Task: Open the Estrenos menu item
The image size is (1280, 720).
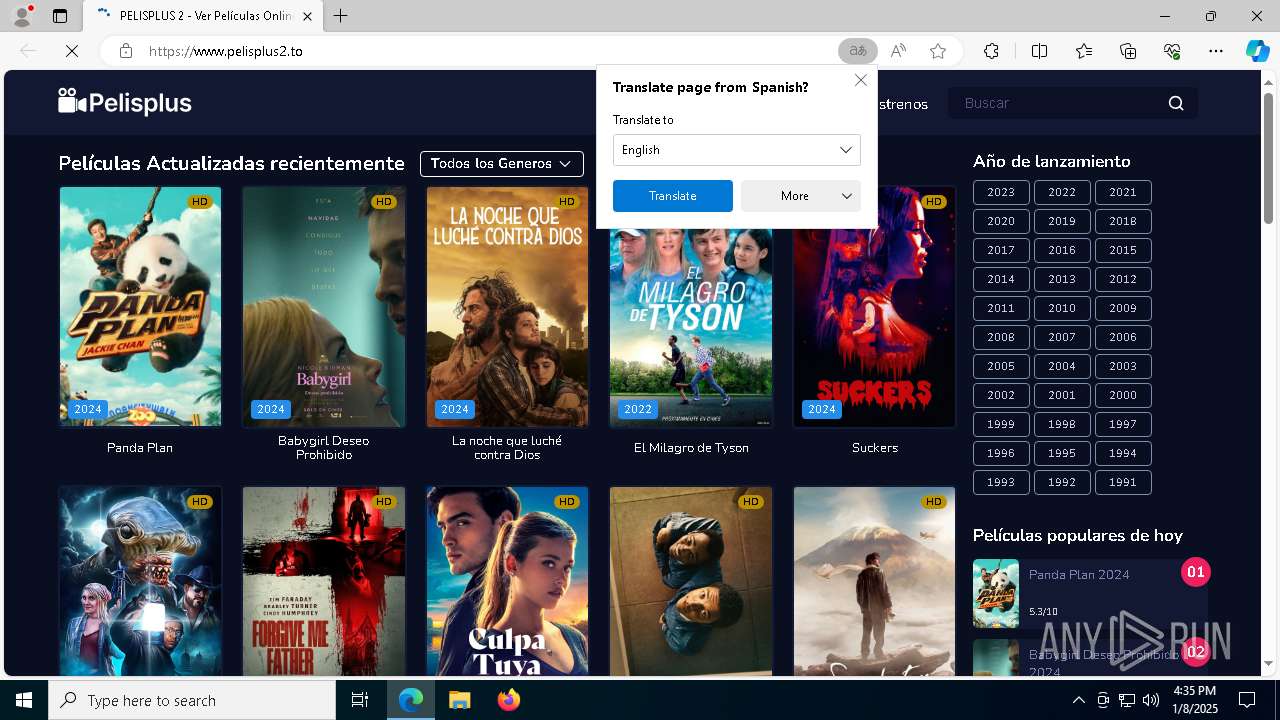Action: pyautogui.click(x=903, y=104)
